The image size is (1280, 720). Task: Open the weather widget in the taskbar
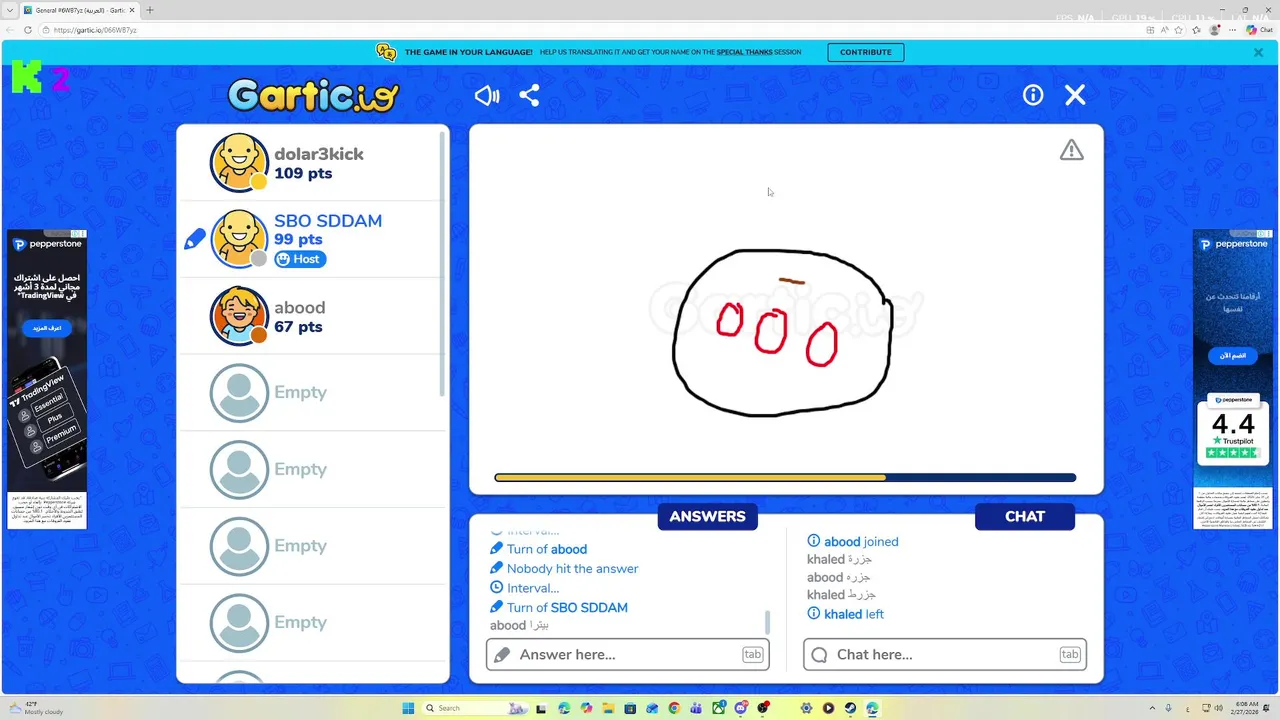tap(35, 708)
